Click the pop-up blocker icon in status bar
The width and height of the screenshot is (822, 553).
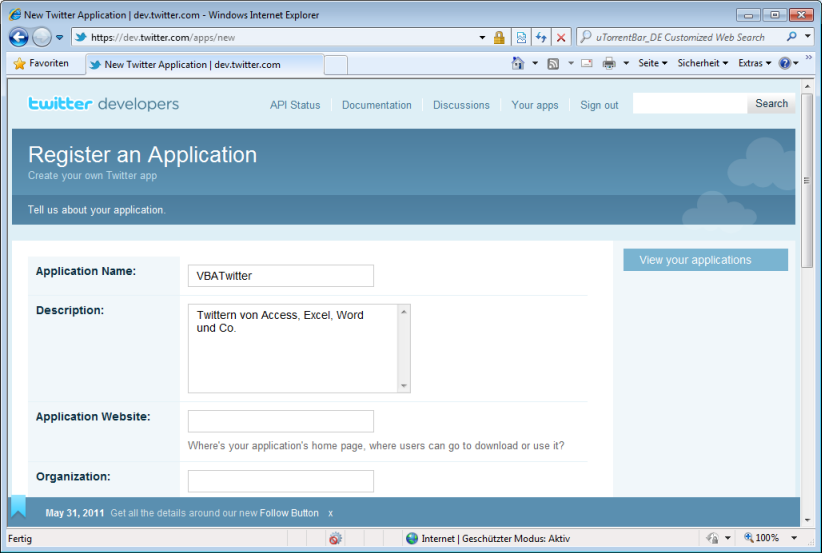tap(335, 538)
